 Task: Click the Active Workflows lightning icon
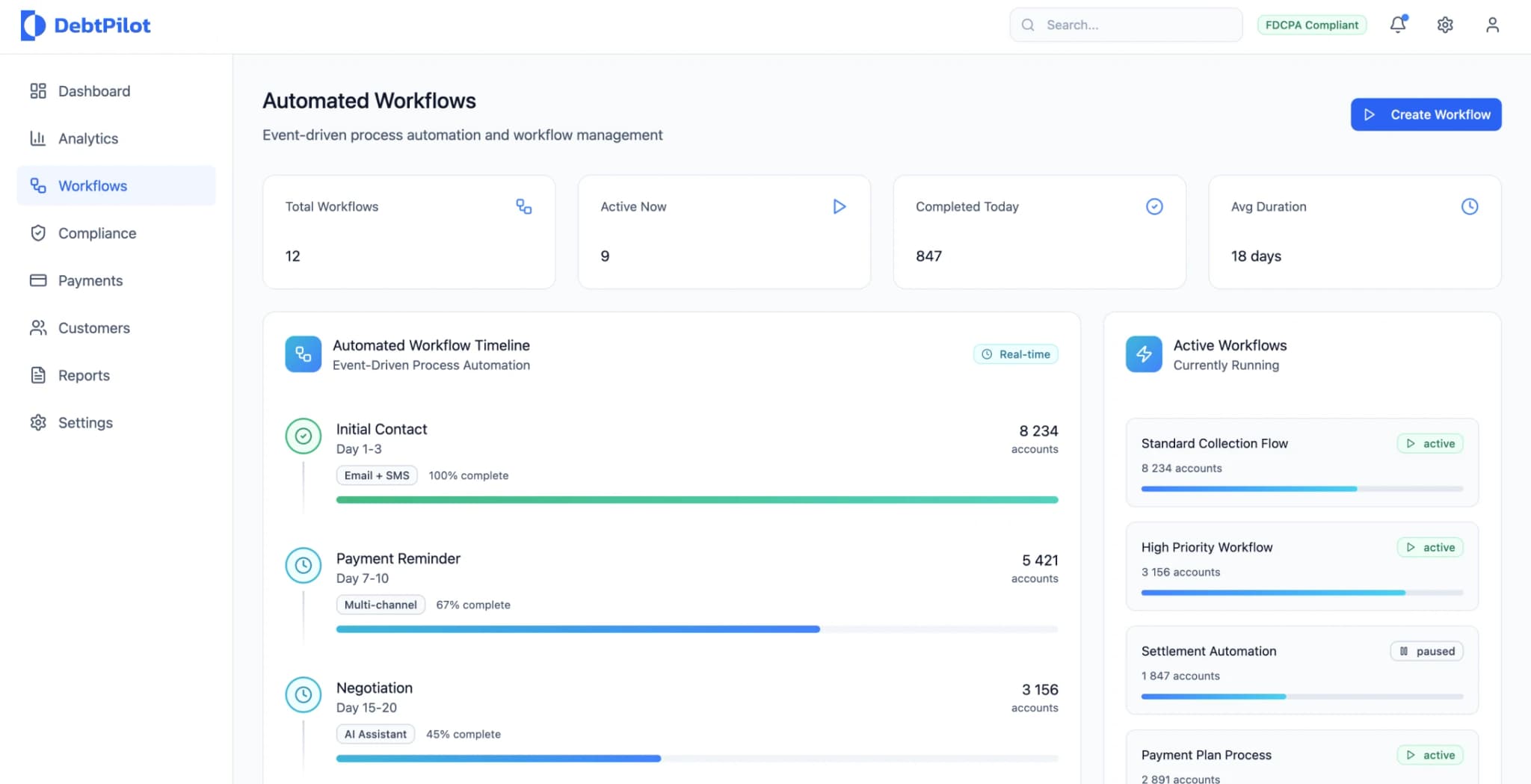(1144, 354)
